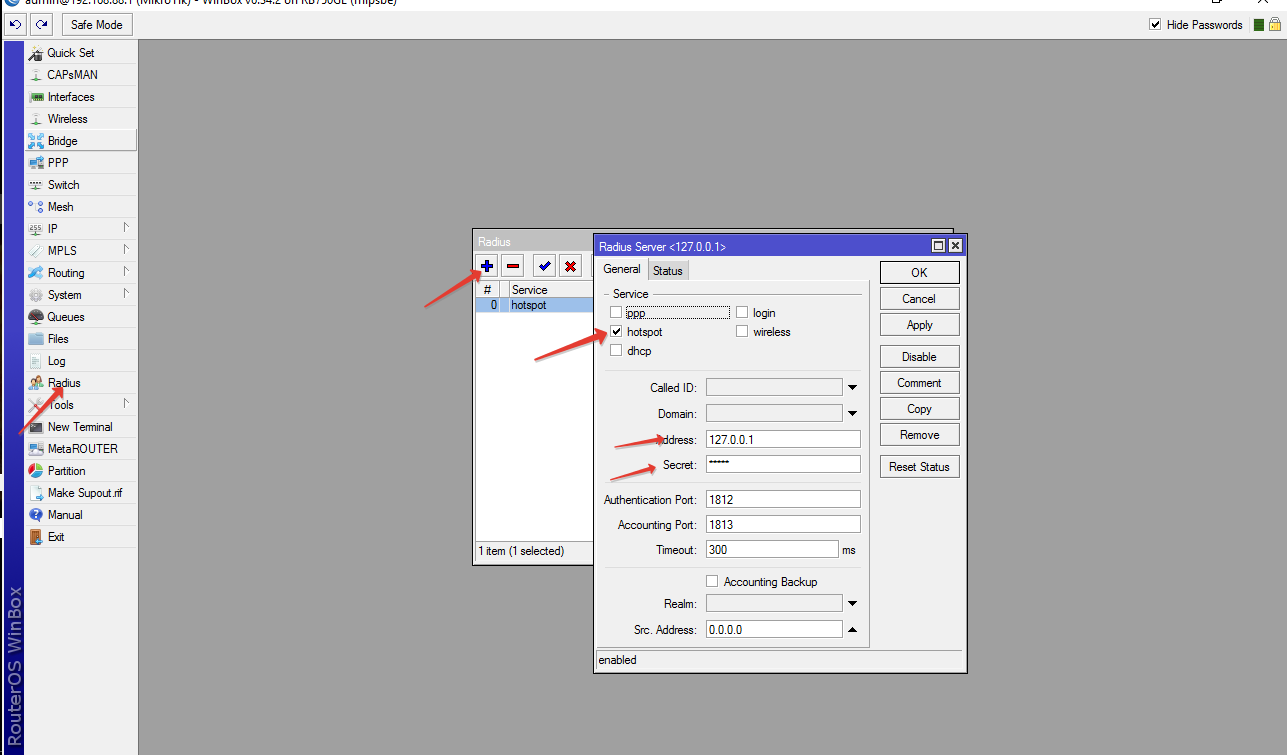Click the red minus remove icon
The image size is (1287, 755).
513,266
